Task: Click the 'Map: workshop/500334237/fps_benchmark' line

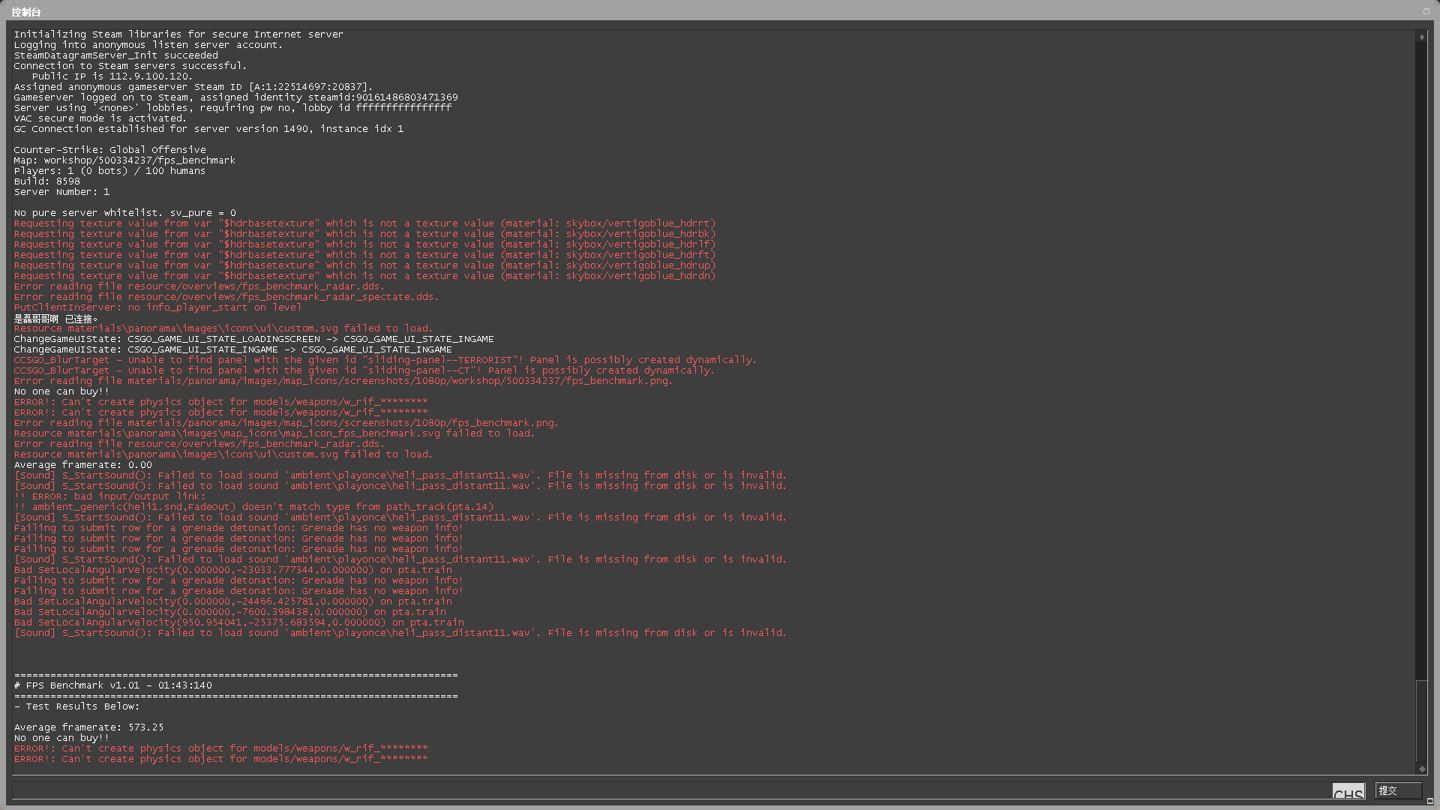Action: (x=124, y=160)
